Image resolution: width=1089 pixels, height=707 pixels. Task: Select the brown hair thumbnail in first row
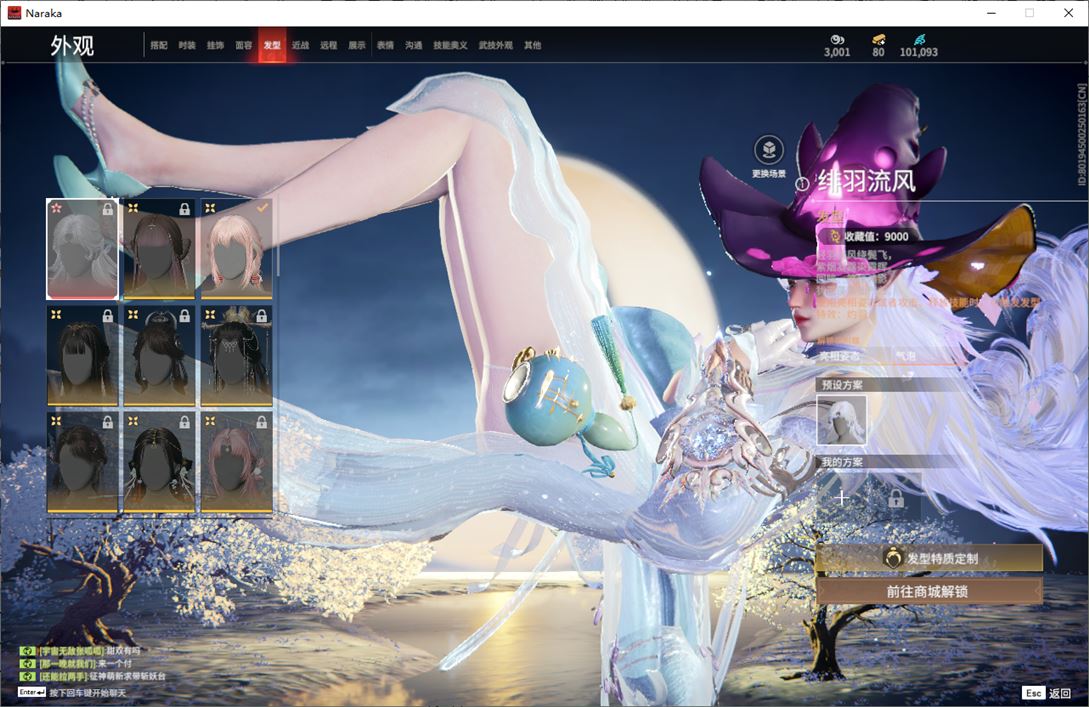[159, 249]
